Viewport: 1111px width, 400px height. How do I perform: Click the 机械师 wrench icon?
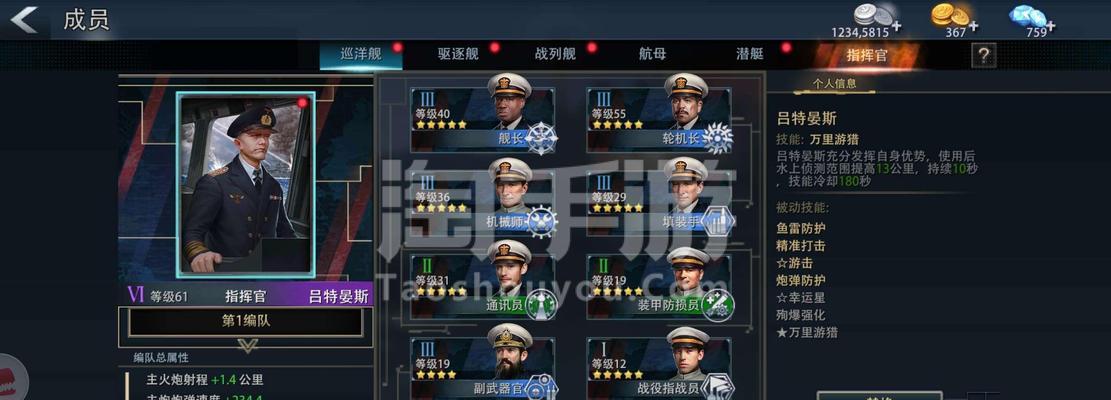[x=541, y=222]
